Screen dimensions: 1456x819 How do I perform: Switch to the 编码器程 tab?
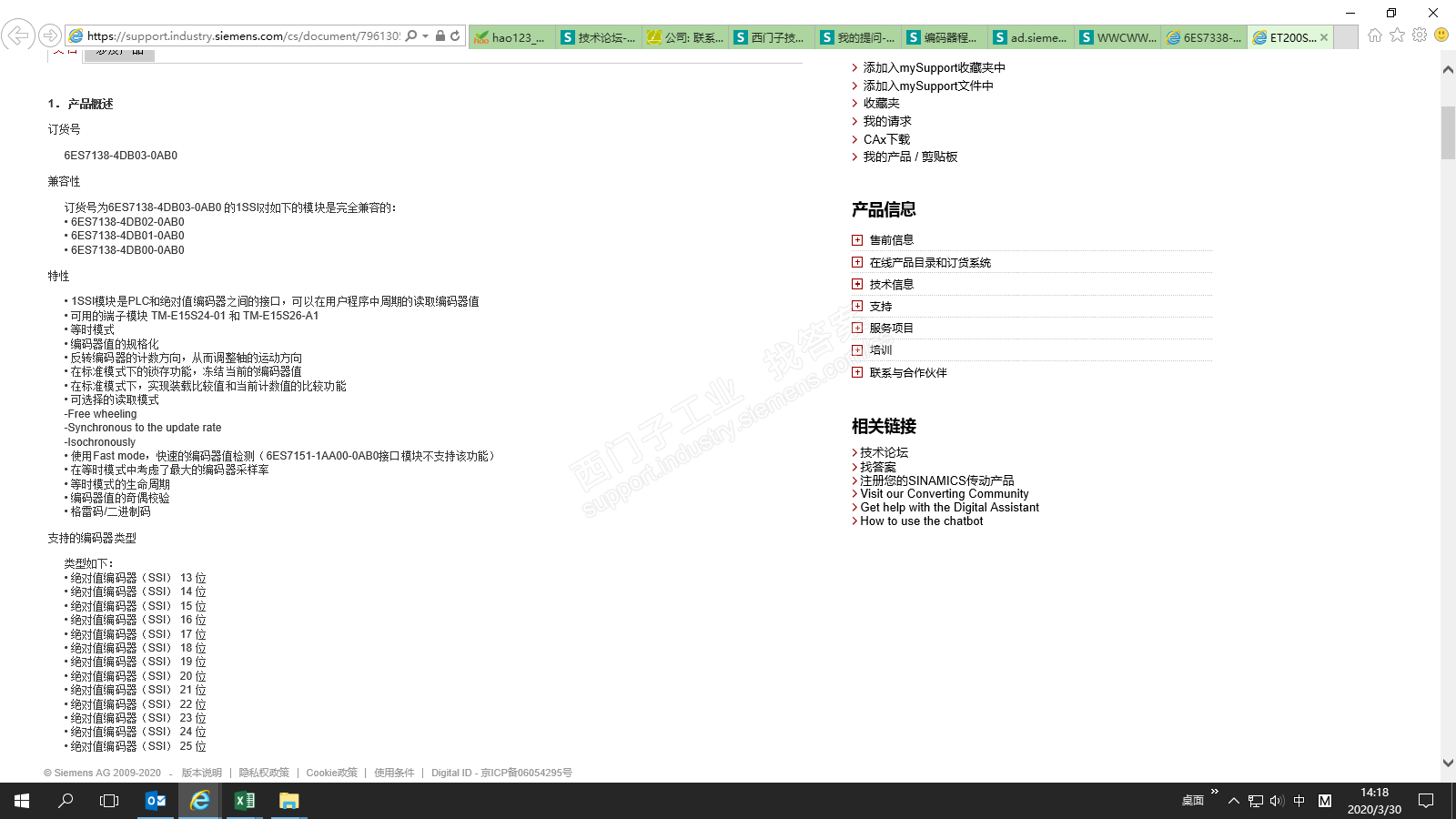[945, 37]
